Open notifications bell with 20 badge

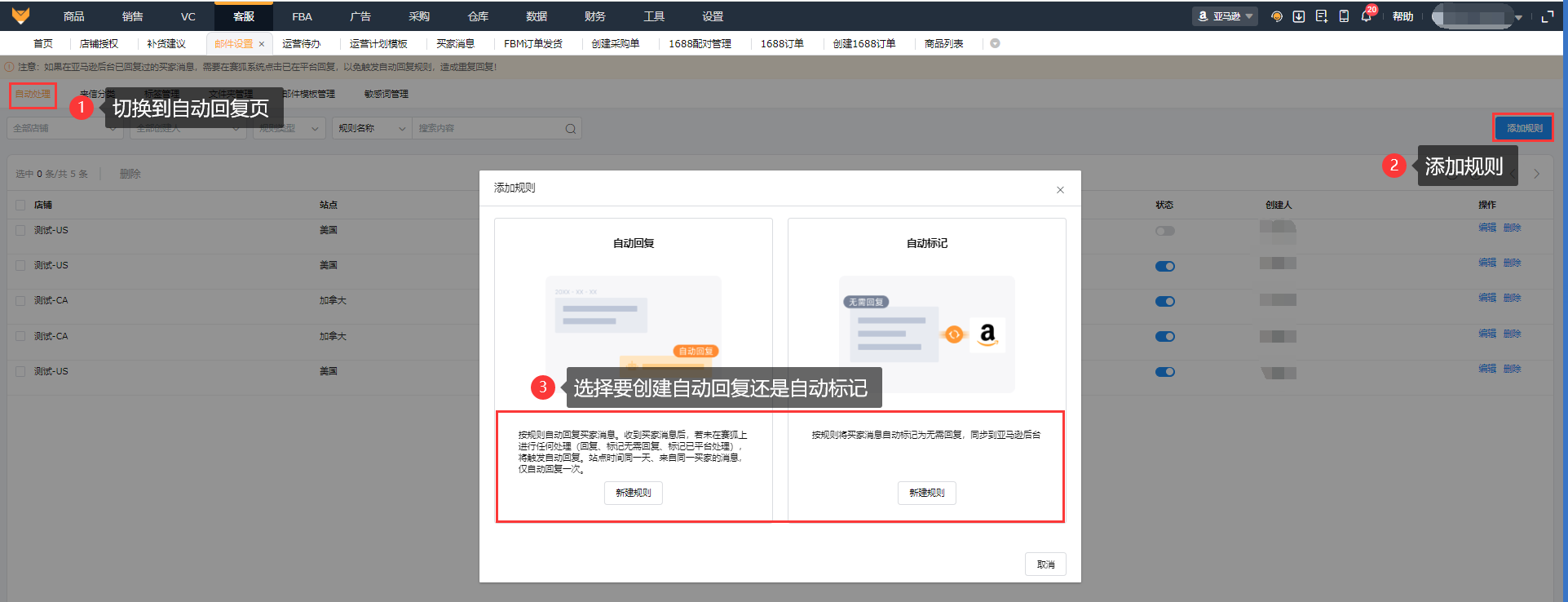point(1367,15)
